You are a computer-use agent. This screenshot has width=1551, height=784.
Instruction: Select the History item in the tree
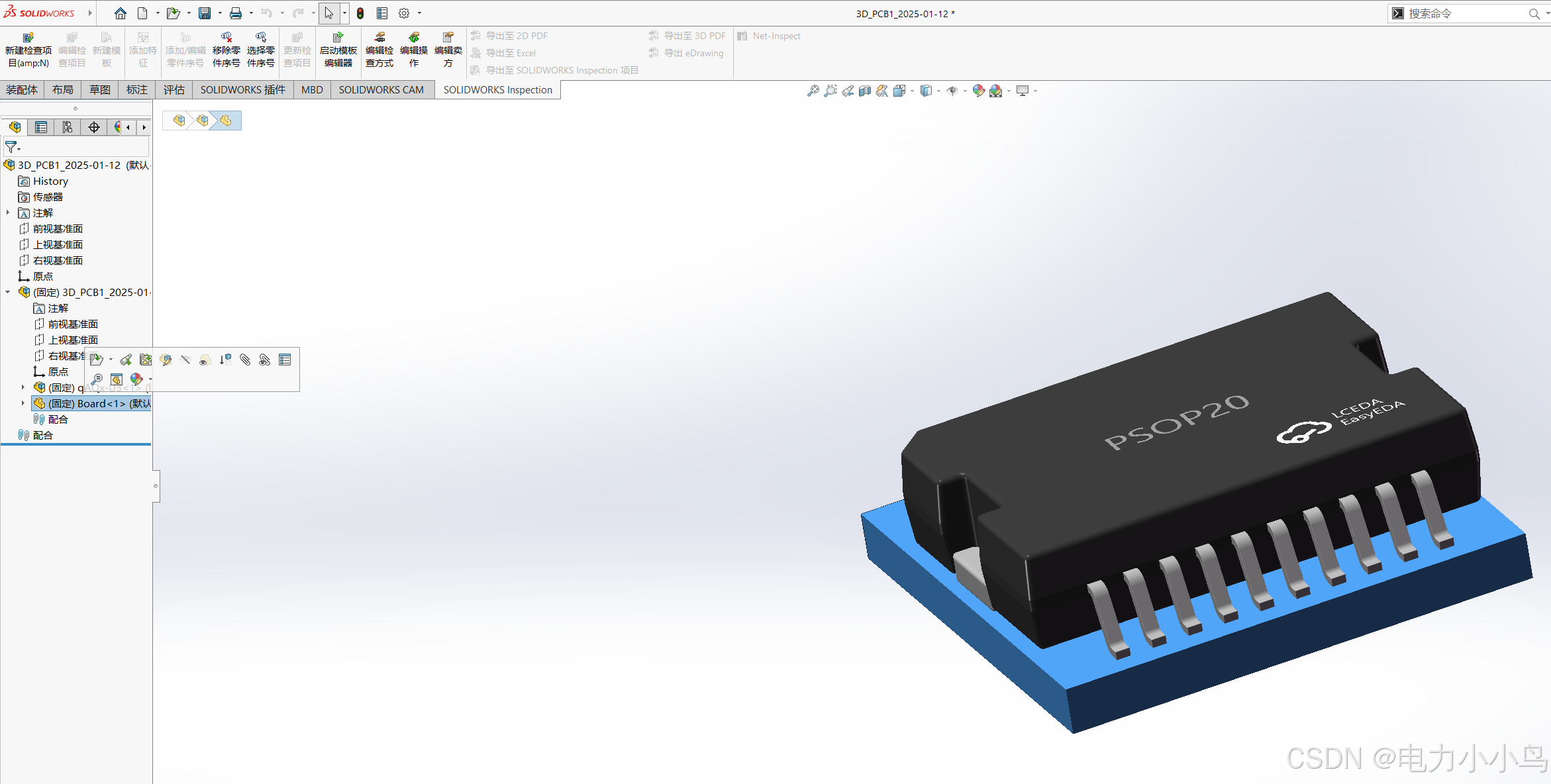tap(43, 181)
